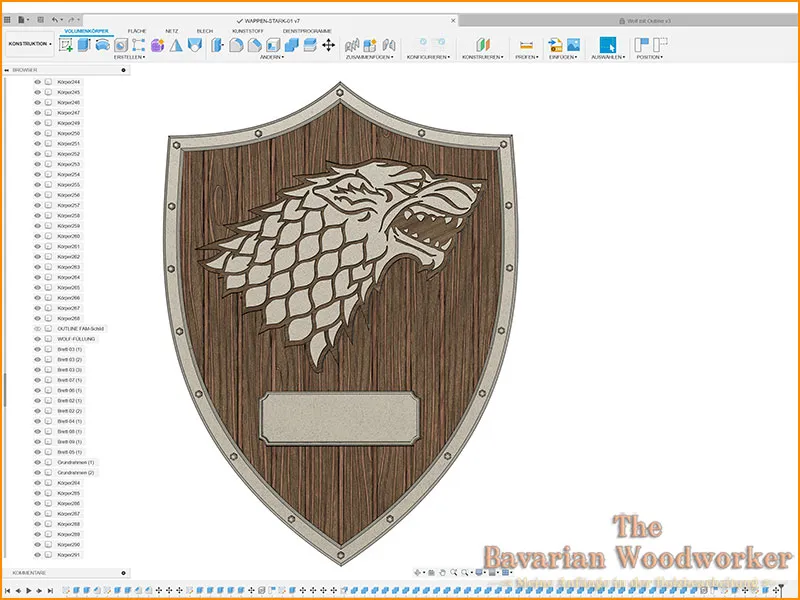The height and width of the screenshot is (600, 800).
Task: Click the Measure tool icon
Action: point(527,45)
